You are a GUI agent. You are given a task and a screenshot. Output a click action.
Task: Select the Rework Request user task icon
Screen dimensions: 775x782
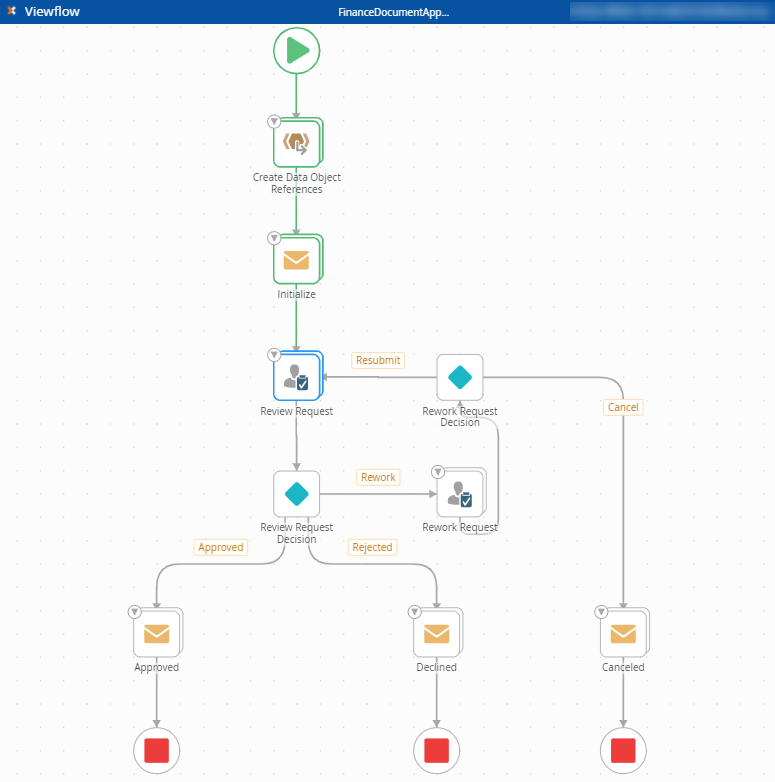pyautogui.click(x=459, y=494)
